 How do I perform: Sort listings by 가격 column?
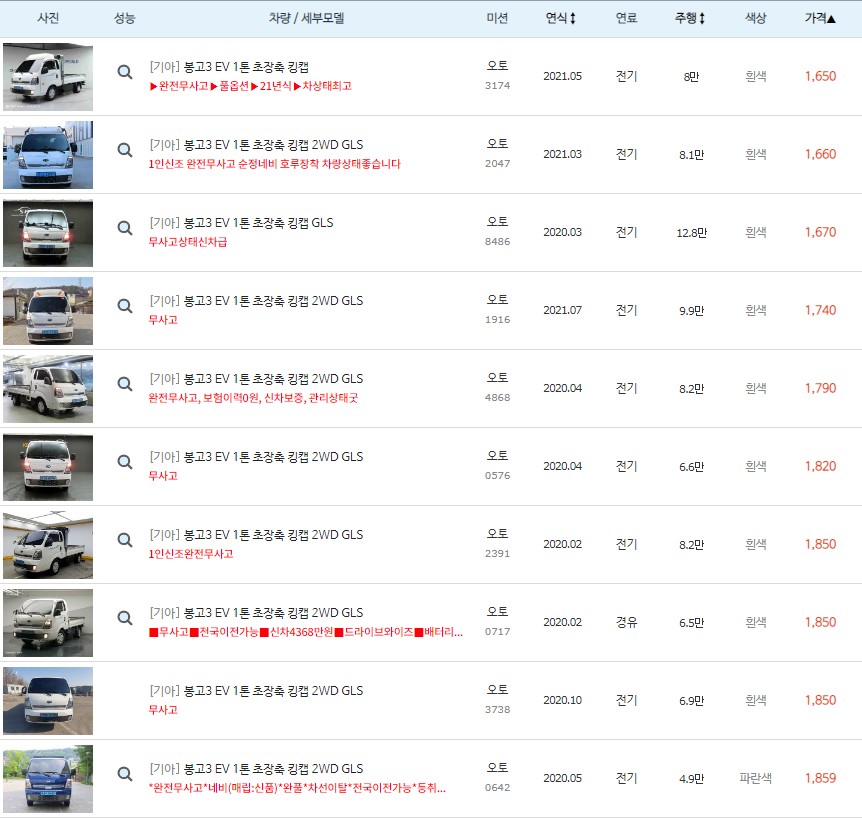820,18
